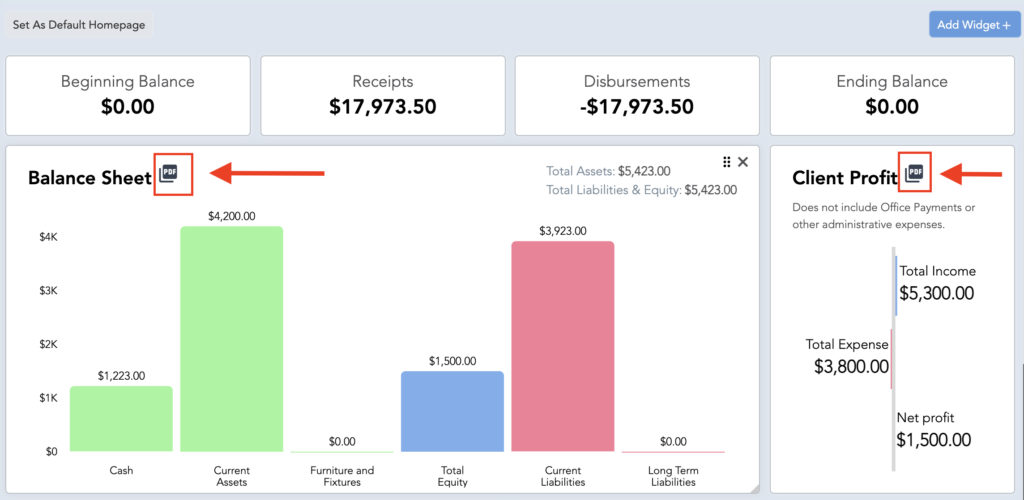Open the Beginning Balance card
The height and width of the screenshot is (500, 1024).
[x=128, y=95]
